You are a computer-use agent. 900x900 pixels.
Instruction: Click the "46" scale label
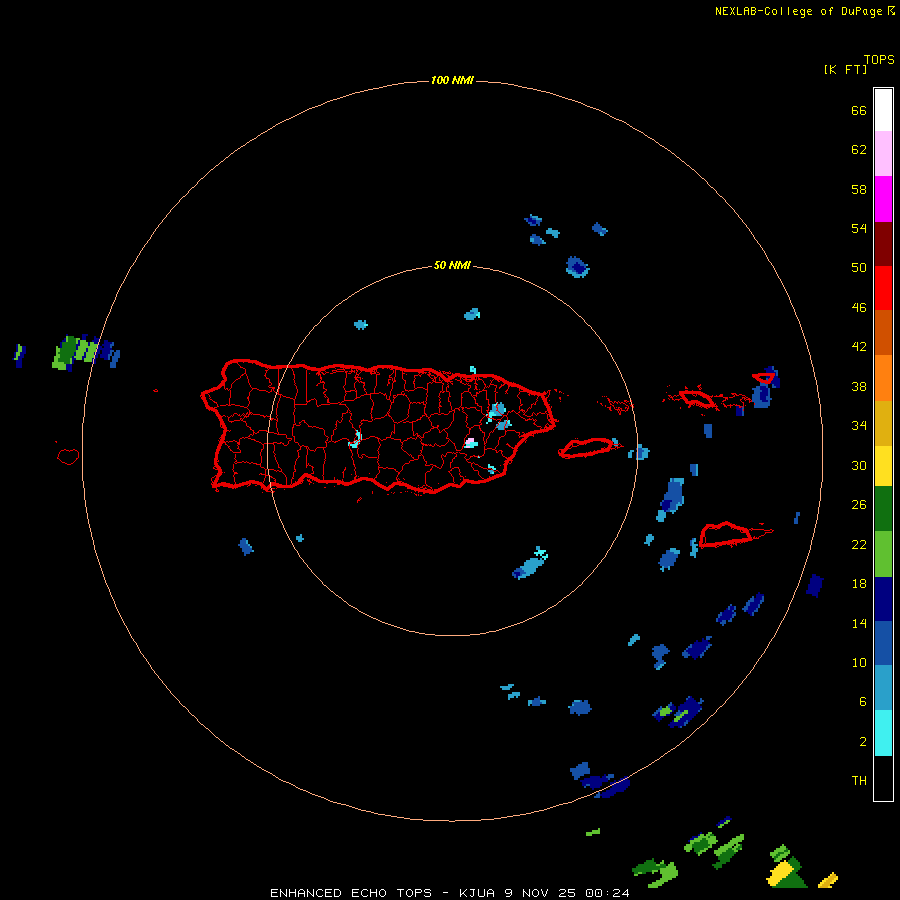pyautogui.click(x=859, y=307)
